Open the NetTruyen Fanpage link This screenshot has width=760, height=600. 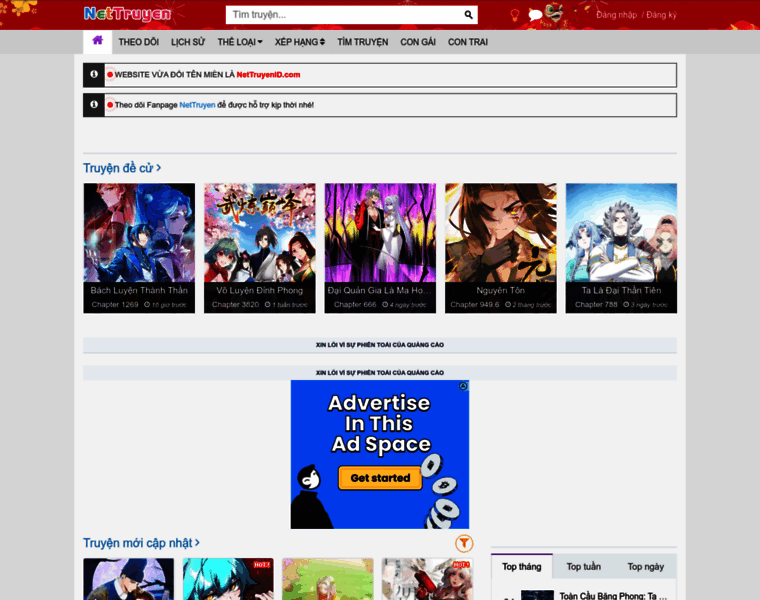point(197,105)
